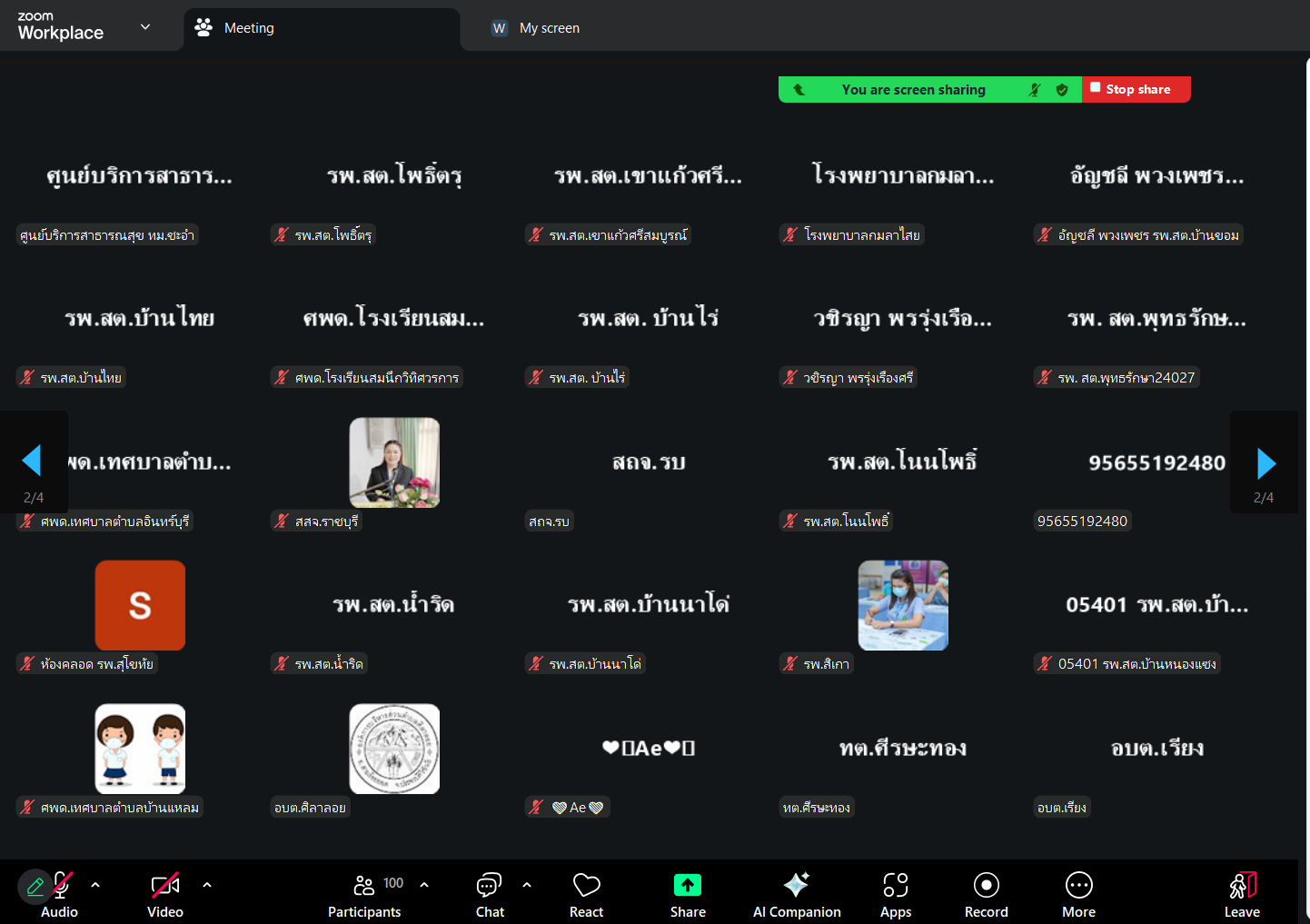1310x924 pixels.
Task: Open the Participants list icon
Action: [x=364, y=885]
